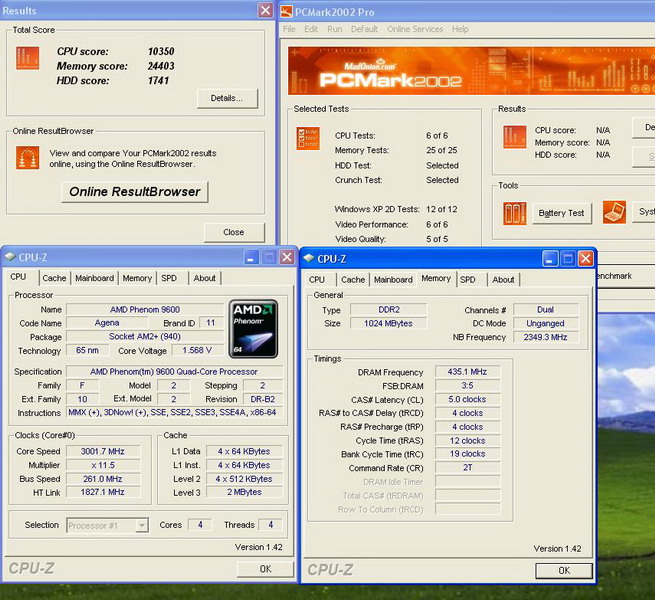Click the PCMark2002 MadOnion banner
655x600 pixels.
pos(471,71)
